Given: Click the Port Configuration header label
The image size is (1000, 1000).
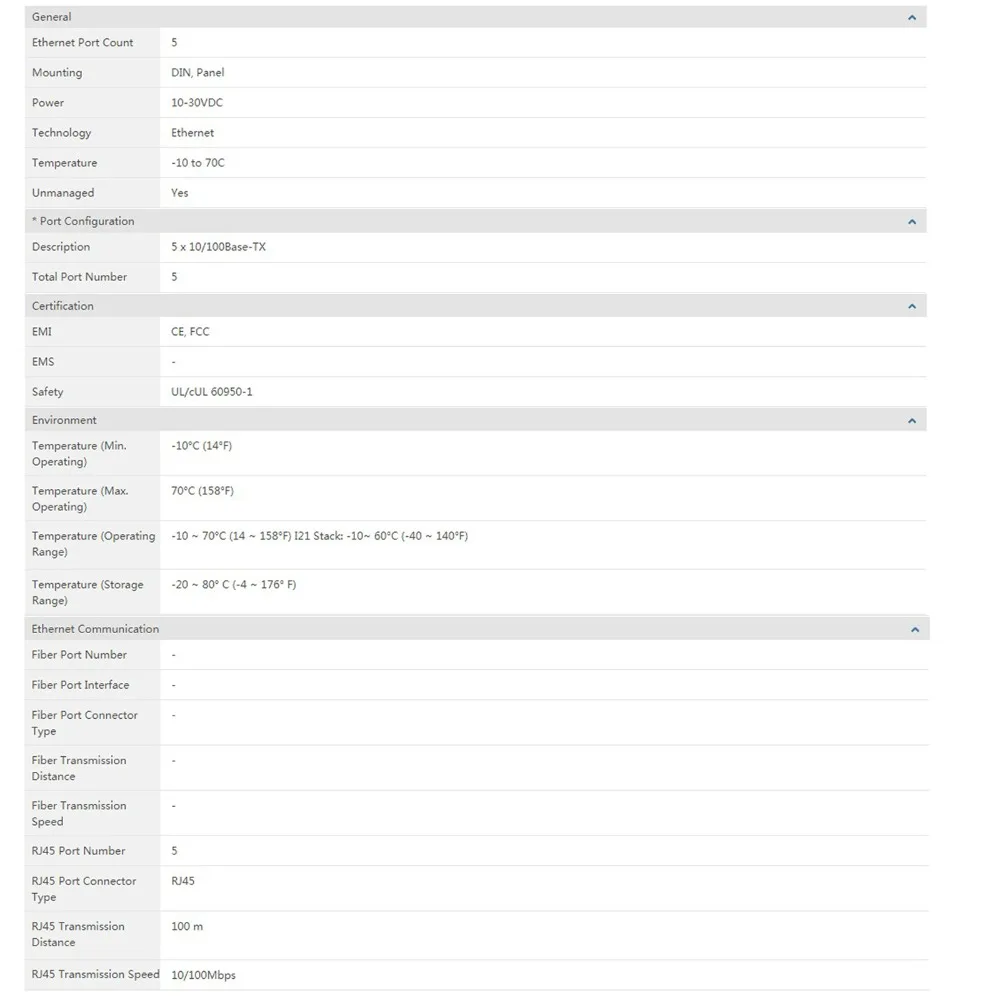Looking at the screenshot, I should pos(84,221).
